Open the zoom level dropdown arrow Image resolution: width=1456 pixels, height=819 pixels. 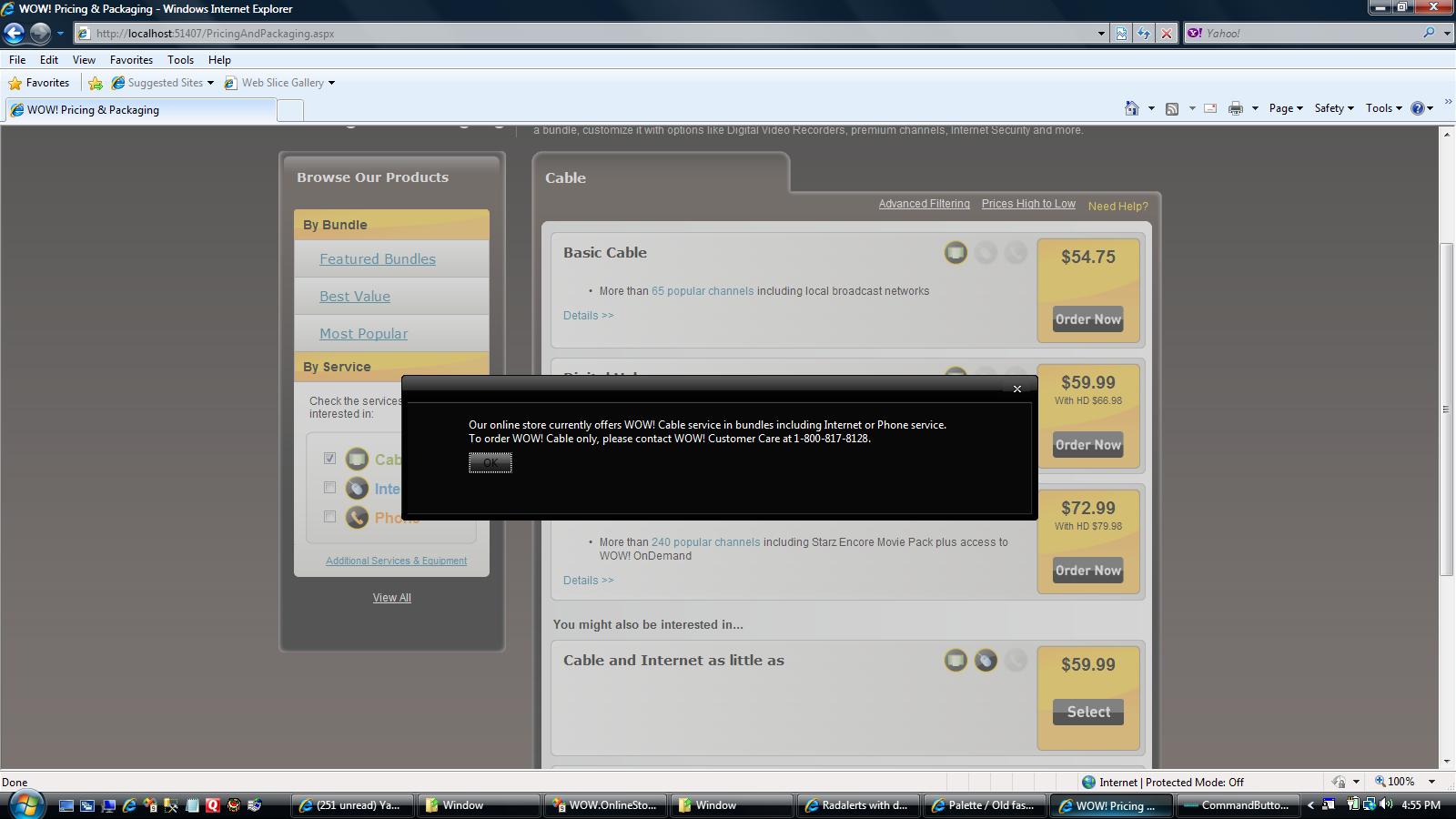[x=1431, y=782]
